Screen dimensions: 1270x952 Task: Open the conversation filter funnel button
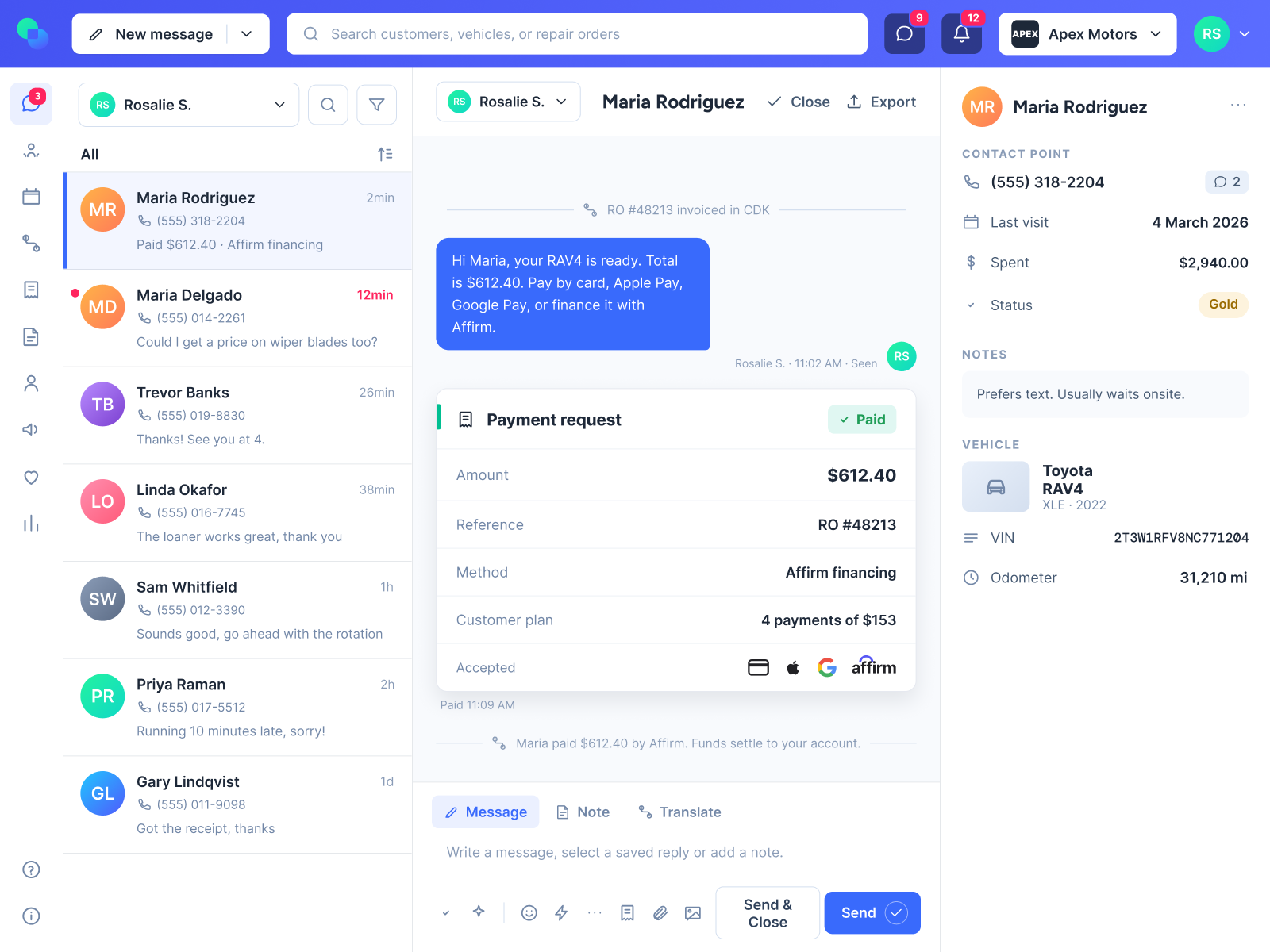377,105
